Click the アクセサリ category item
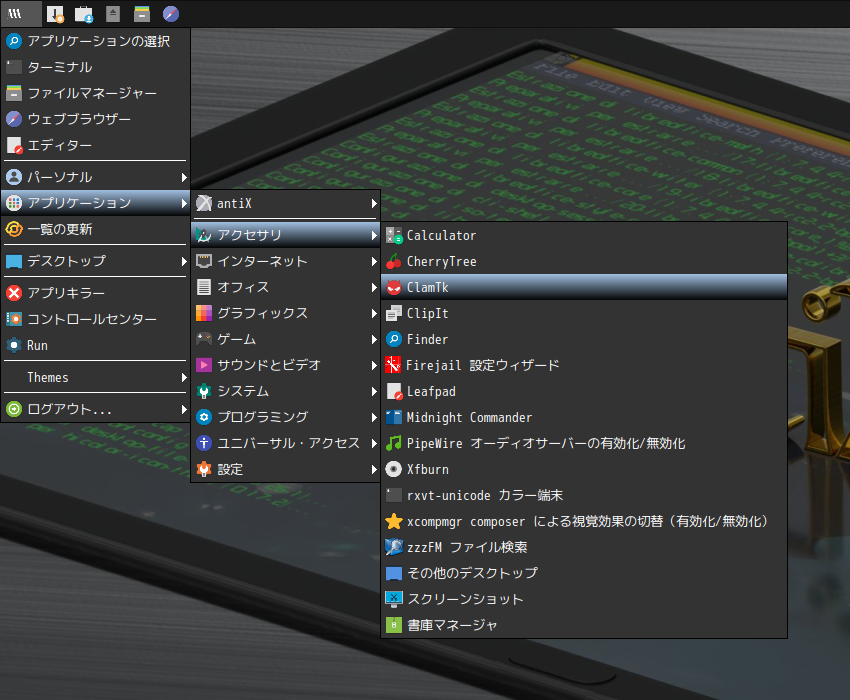Viewport: 850px width, 700px height. click(286, 235)
